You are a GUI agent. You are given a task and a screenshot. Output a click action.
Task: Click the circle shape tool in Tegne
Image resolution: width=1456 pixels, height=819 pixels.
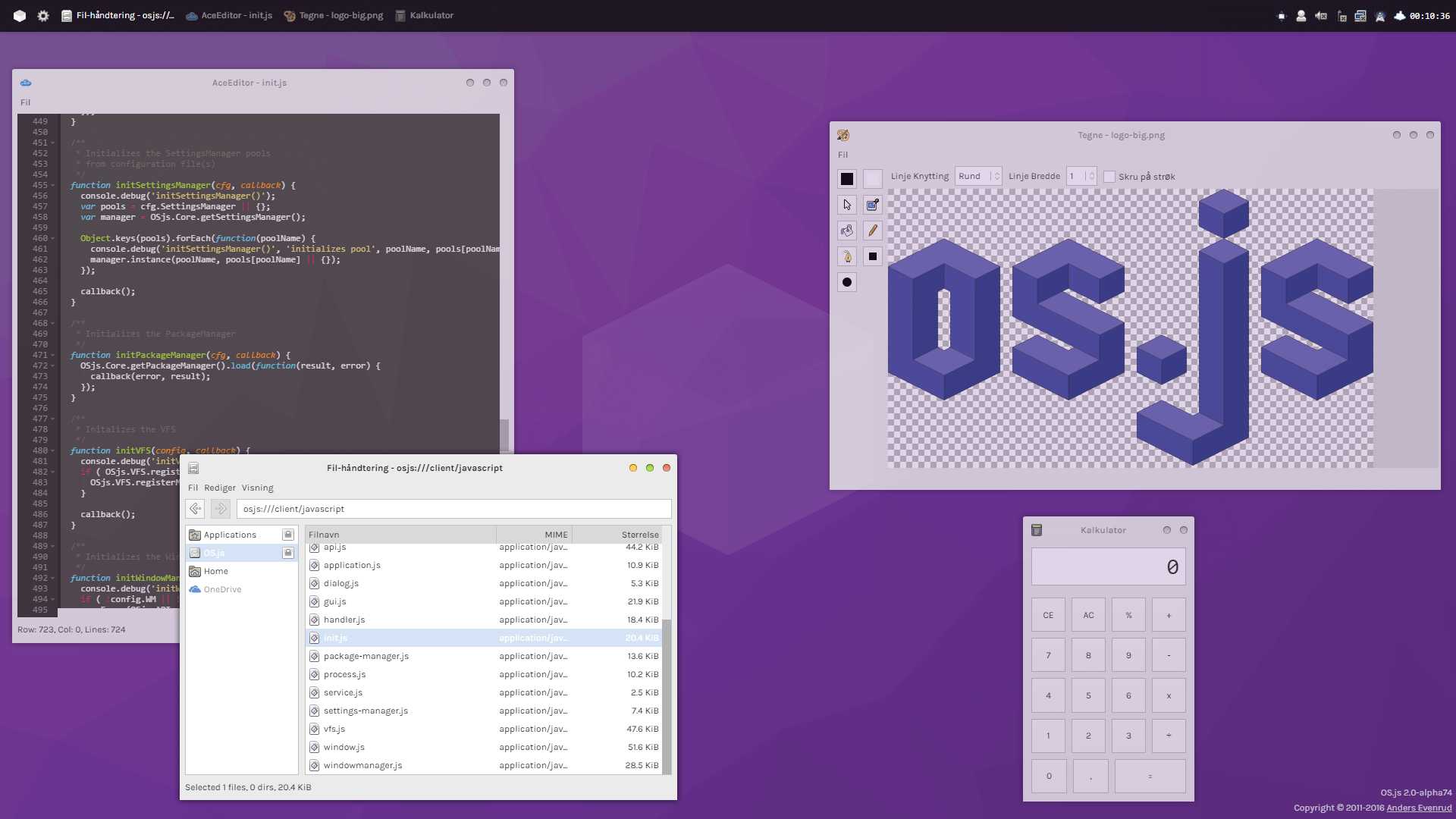coord(847,282)
